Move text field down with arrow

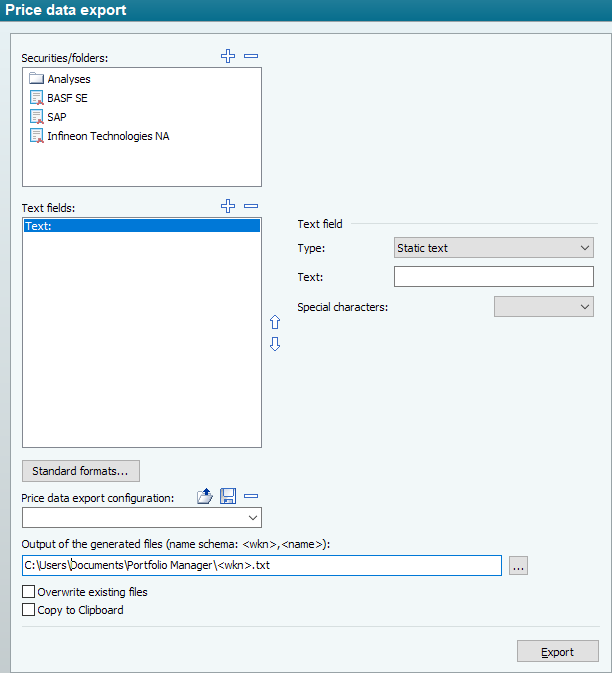click(275, 344)
